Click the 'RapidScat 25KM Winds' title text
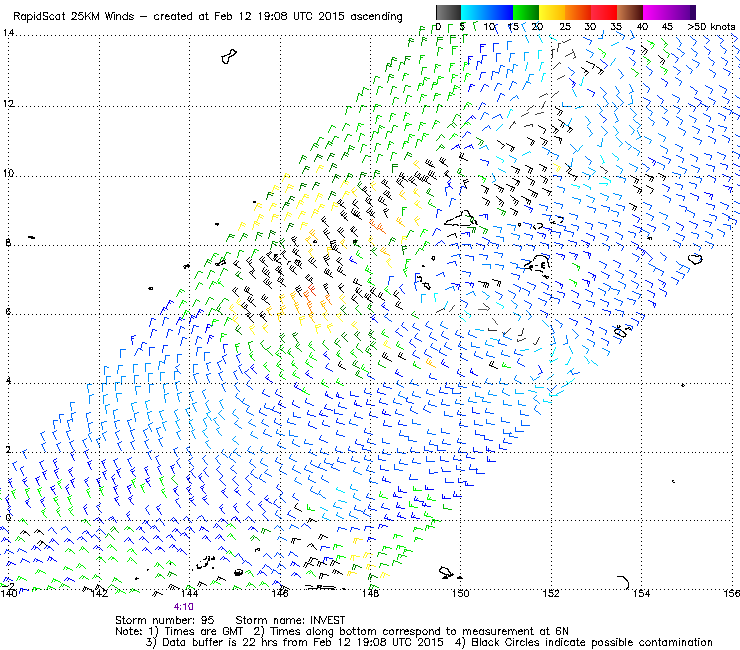The image size is (740, 650). (74, 17)
